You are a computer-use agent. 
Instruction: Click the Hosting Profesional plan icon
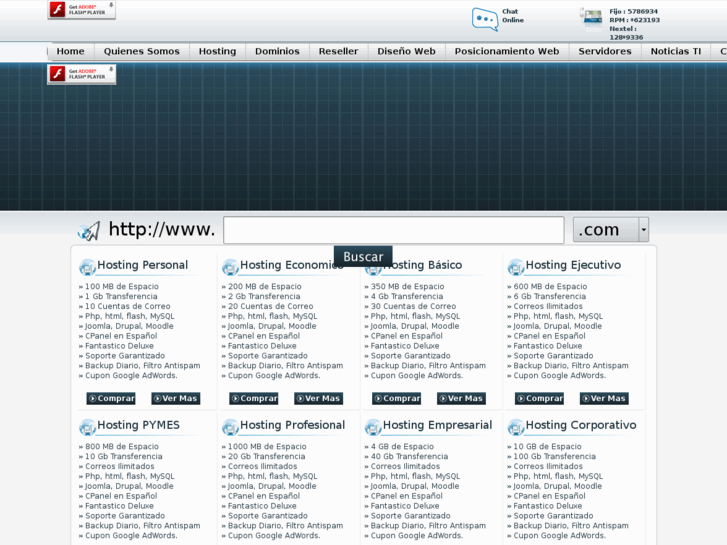(230, 427)
